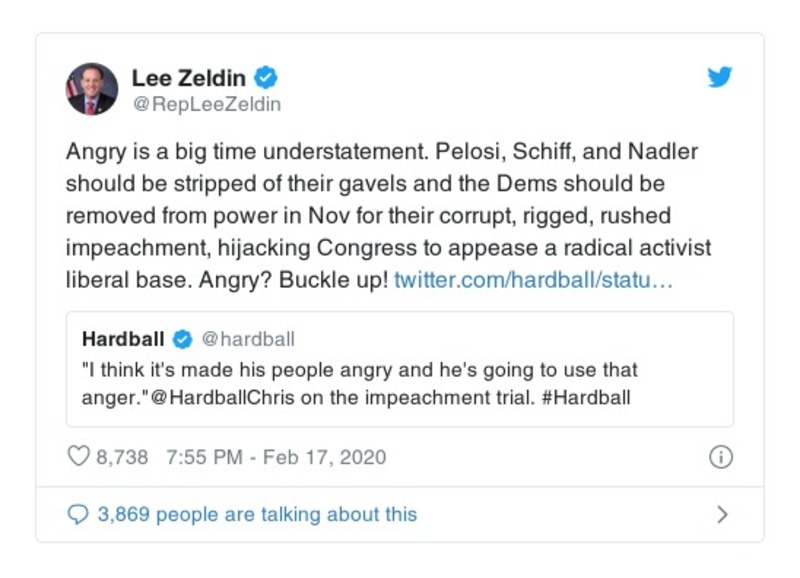Open the twitter.com/hardball/statu… link
This screenshot has height=578, width=800.
click(534, 279)
